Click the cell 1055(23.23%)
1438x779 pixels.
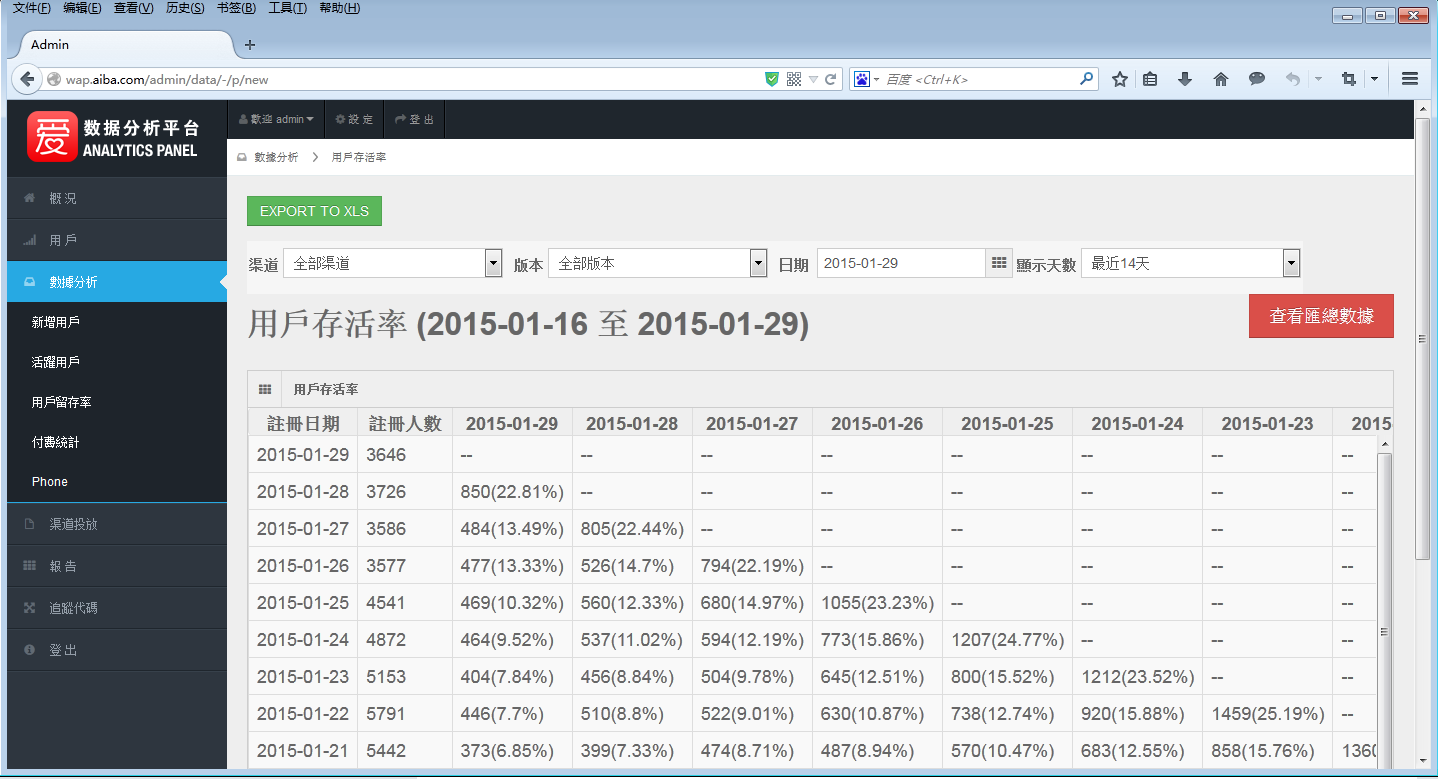[877, 603]
